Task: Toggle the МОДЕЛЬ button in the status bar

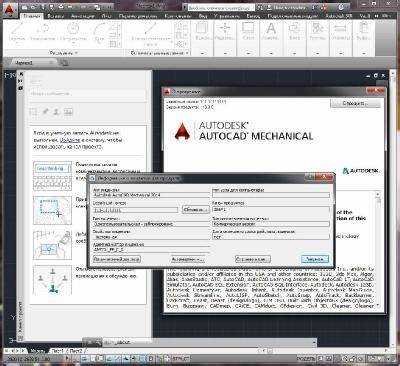Action: pos(306,359)
